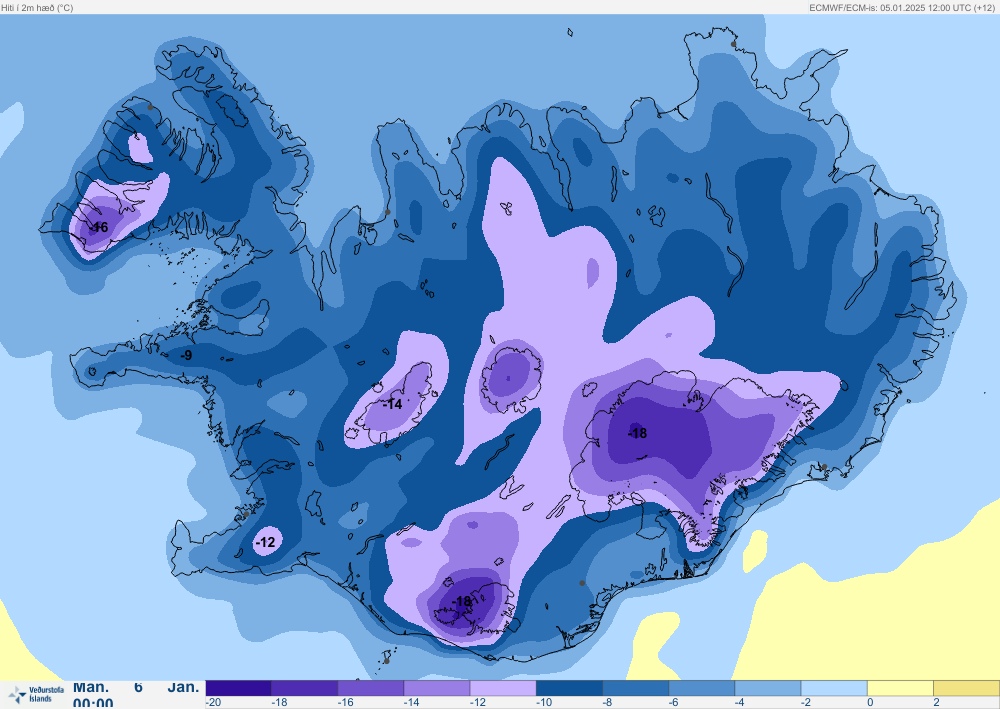Screen dimensions: 1000x709
Task: Click the -18 label on the large eastern glacier
Action: tap(638, 434)
